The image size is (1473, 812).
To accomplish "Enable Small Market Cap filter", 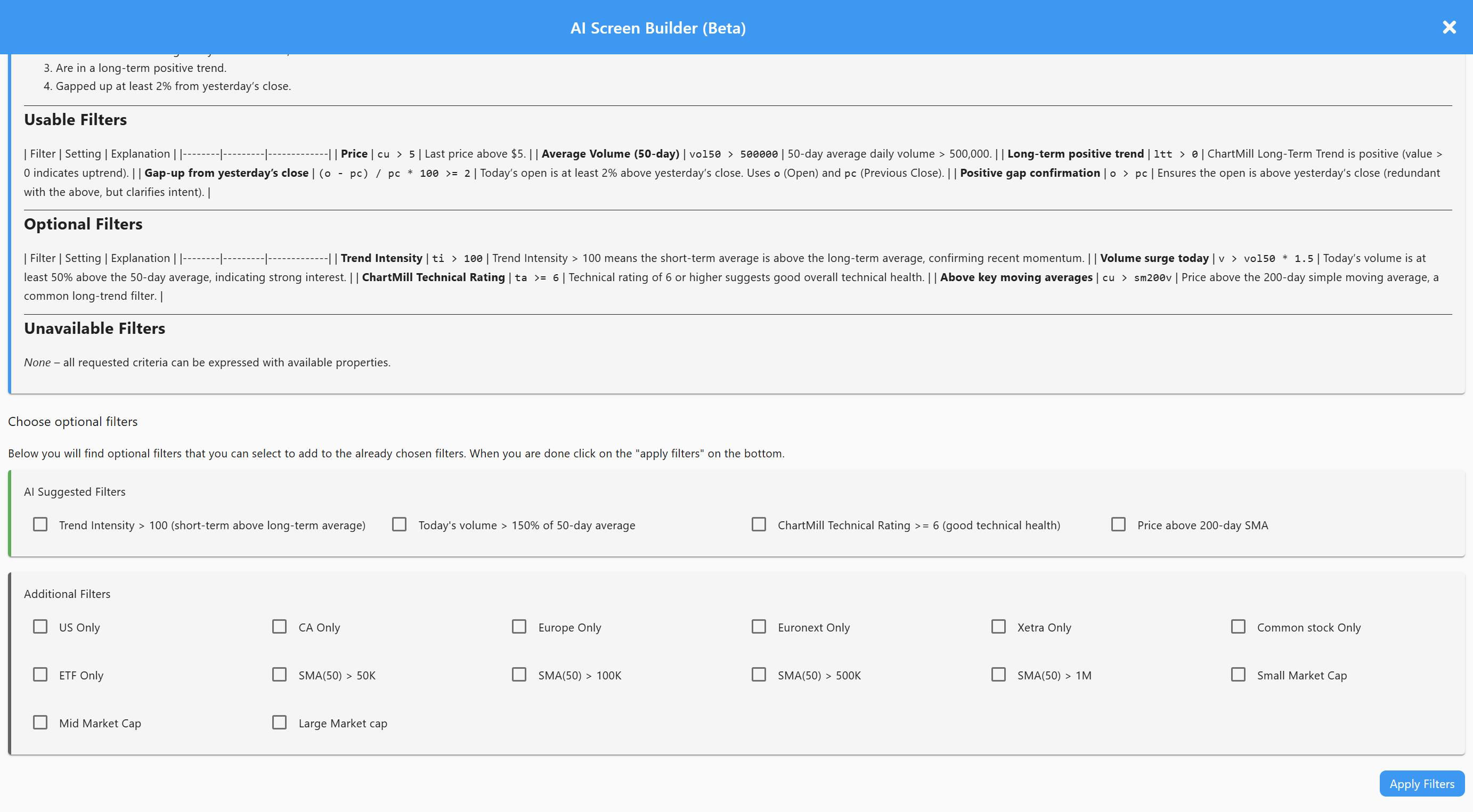I will point(1238,674).
